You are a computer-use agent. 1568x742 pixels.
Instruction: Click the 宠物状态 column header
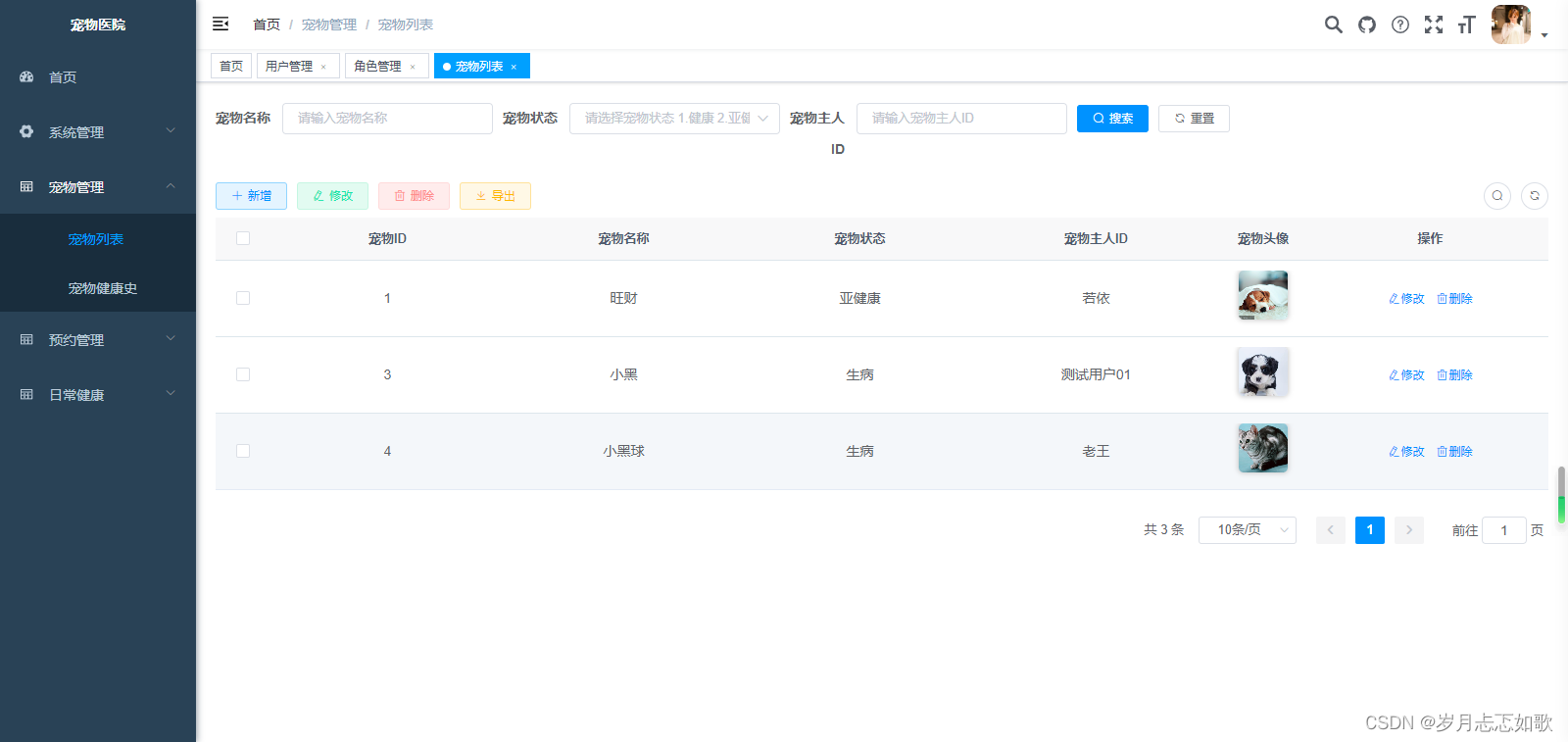(x=859, y=238)
